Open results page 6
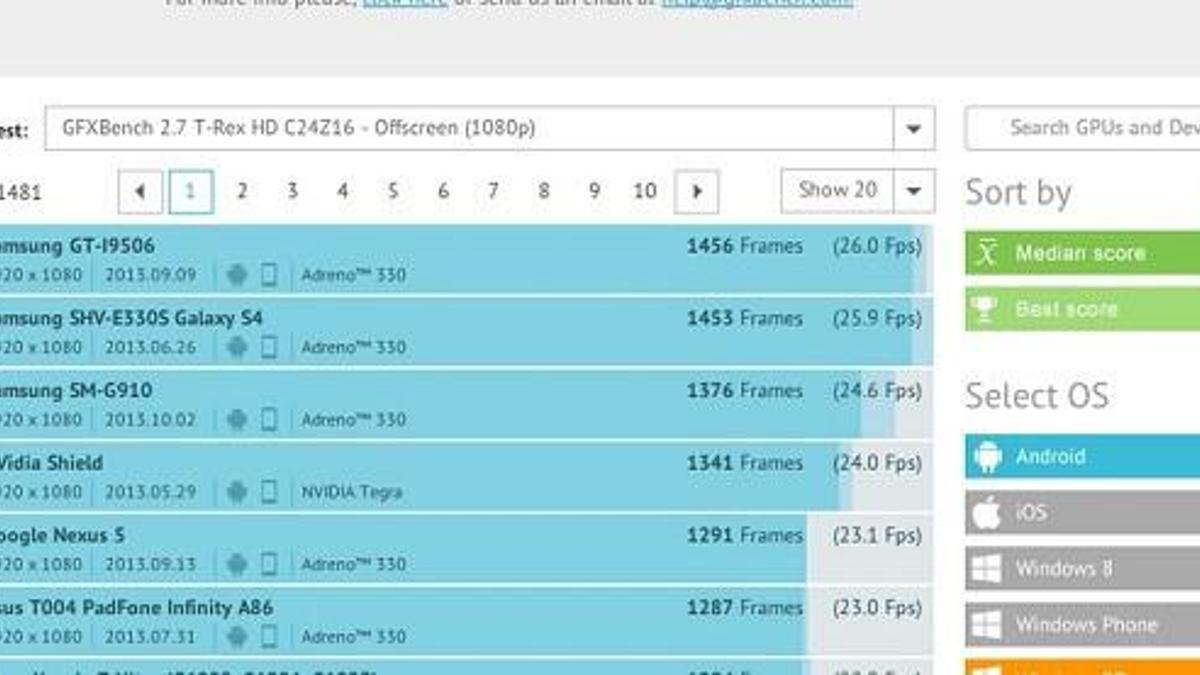The height and width of the screenshot is (675, 1200). (x=443, y=191)
